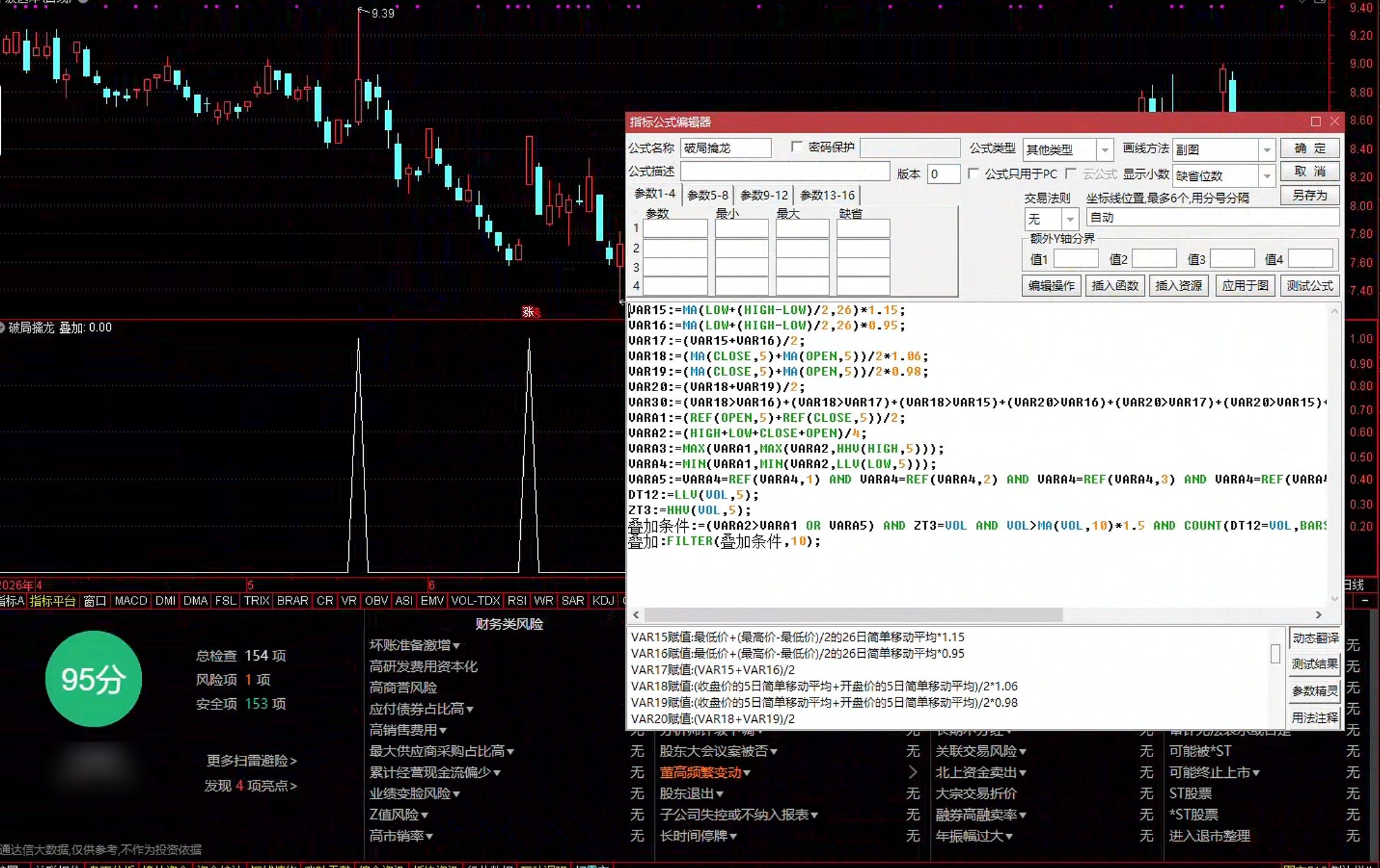The image size is (1380, 868).
Task: Expand 董高频繁变动 risk item
Action: 705,773
